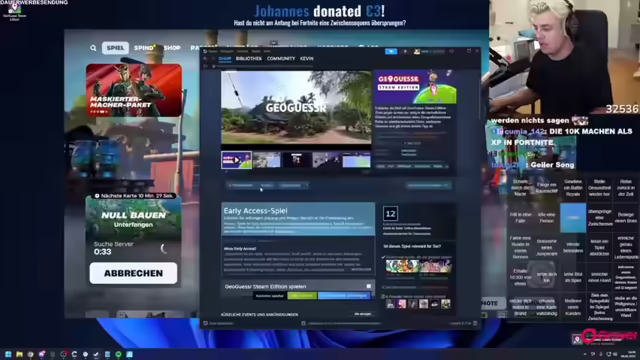Select the second GeoGuessr screenshot thumbnail
This screenshot has width=640, height=360.
point(267,160)
